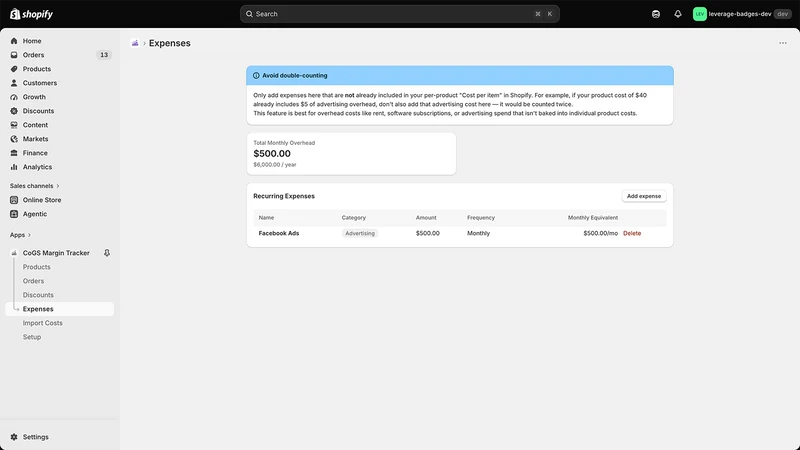Open CoGS Margin Tracker Products subpage

point(37,267)
